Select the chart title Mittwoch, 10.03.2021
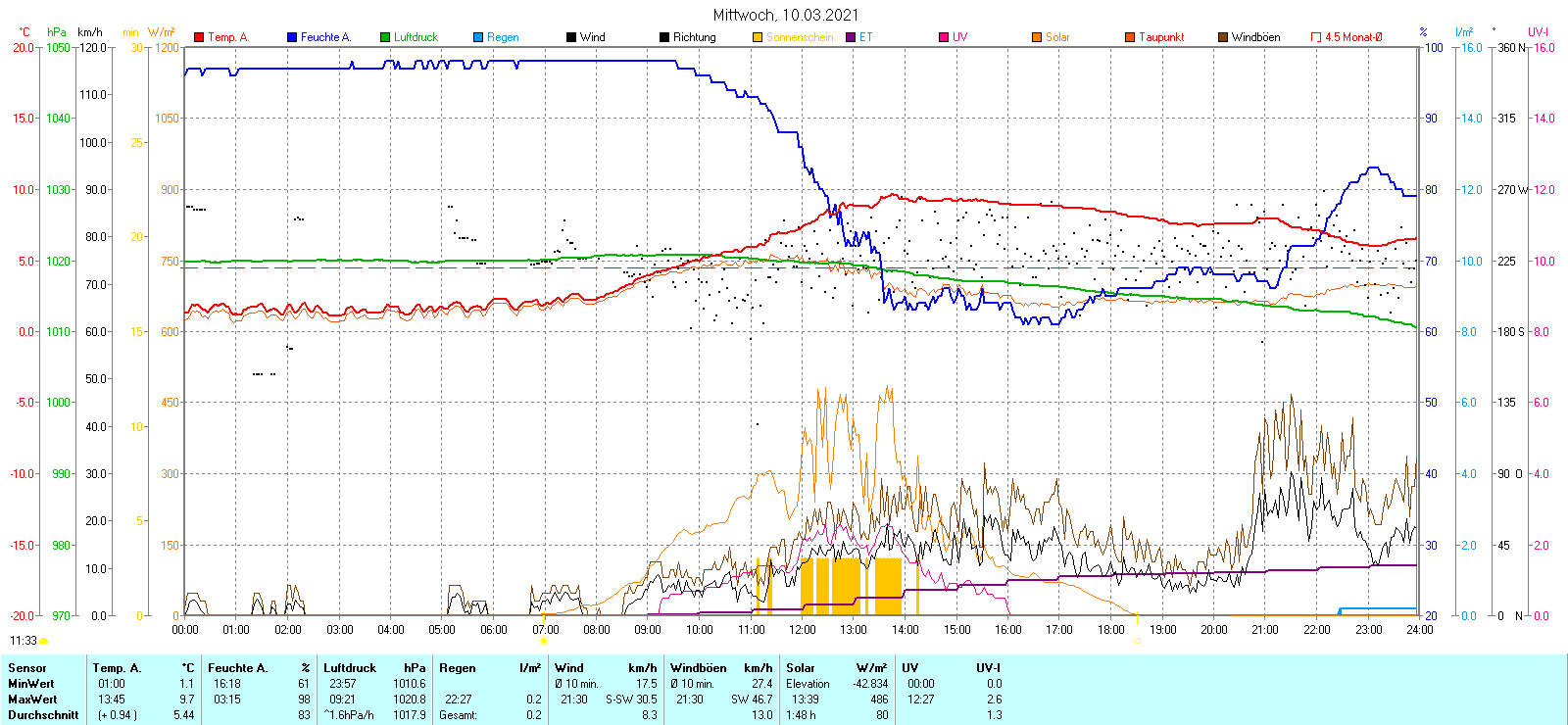 [x=786, y=15]
